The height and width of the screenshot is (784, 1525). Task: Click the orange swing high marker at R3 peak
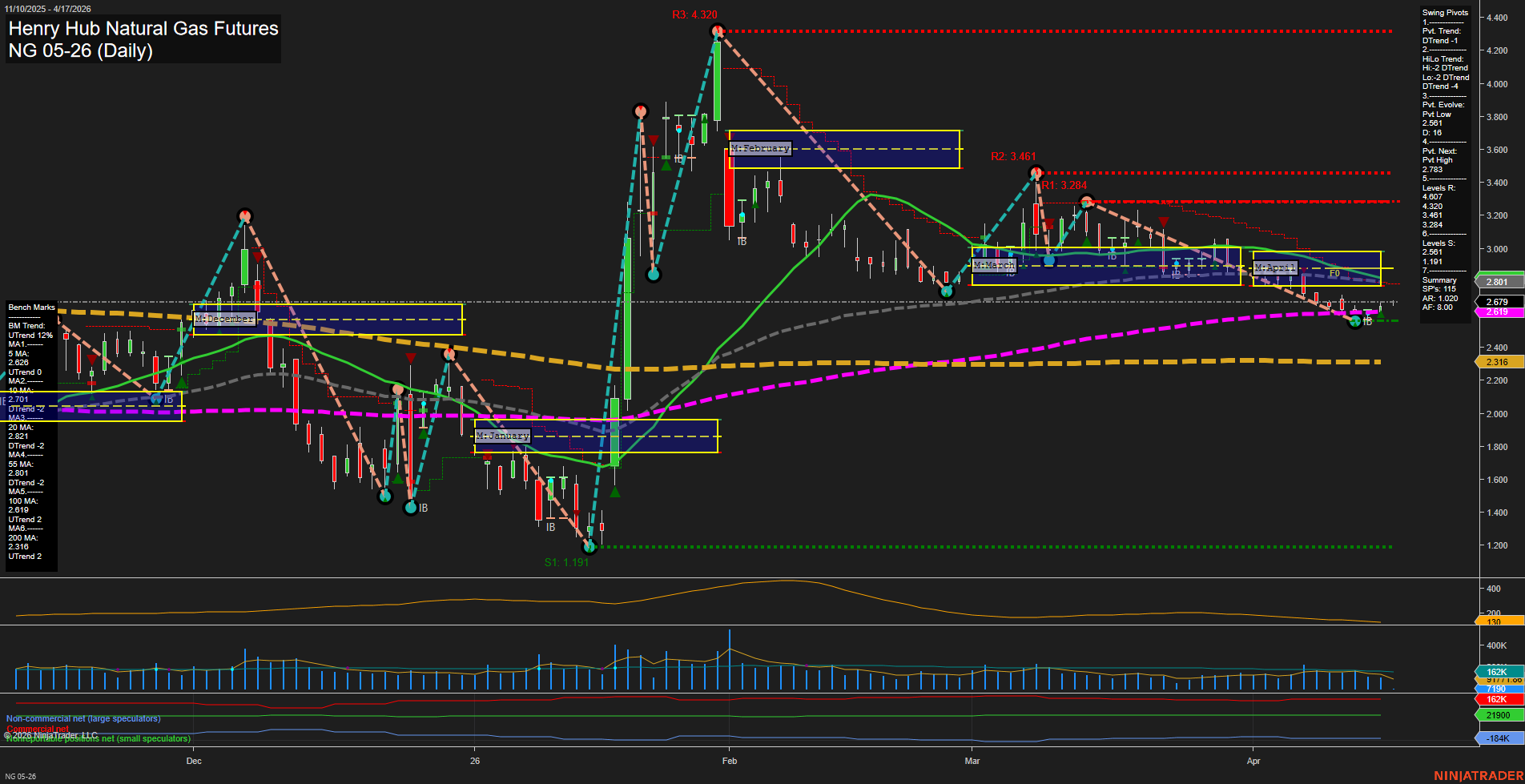click(715, 30)
